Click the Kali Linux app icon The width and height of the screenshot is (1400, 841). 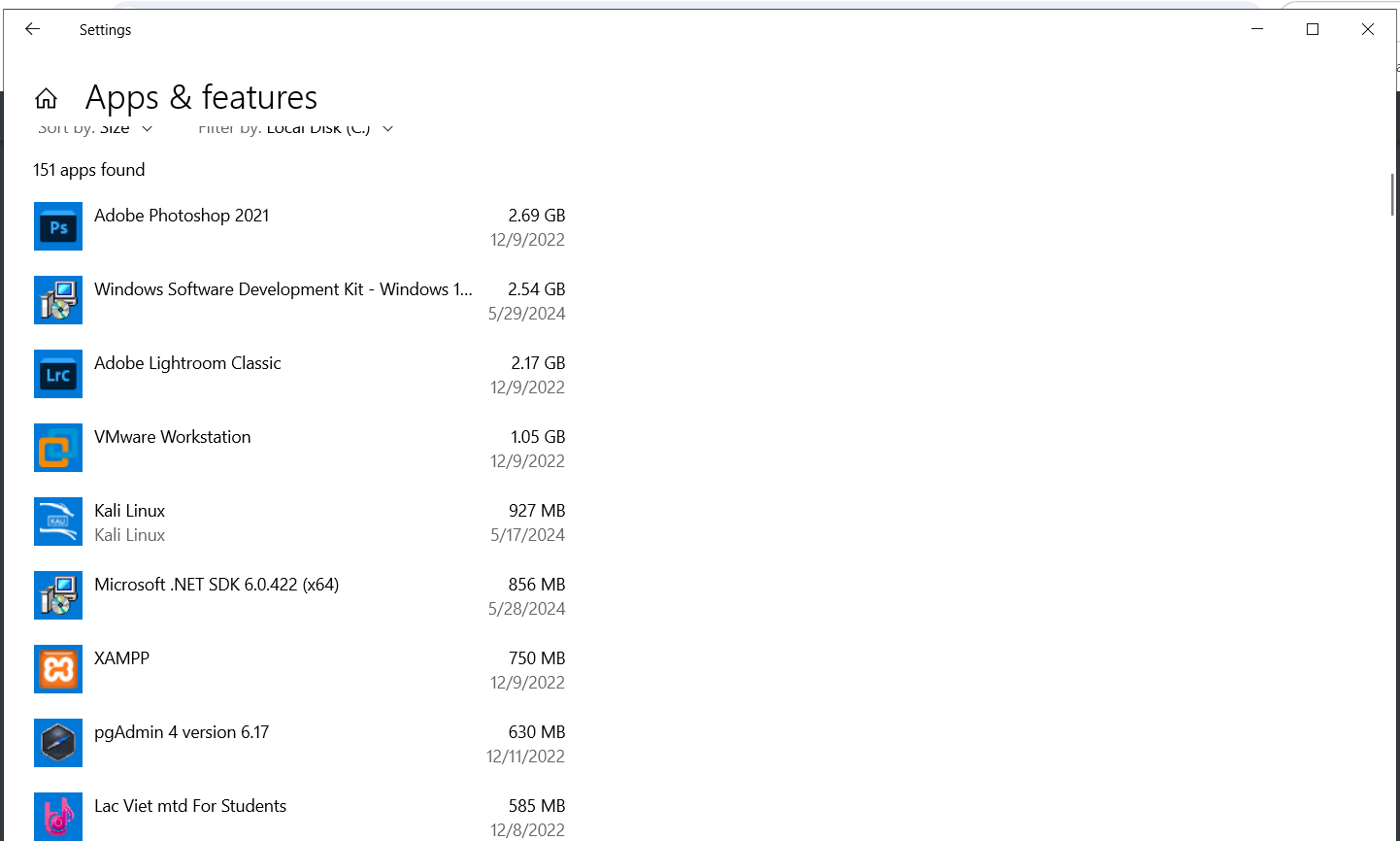click(58, 521)
